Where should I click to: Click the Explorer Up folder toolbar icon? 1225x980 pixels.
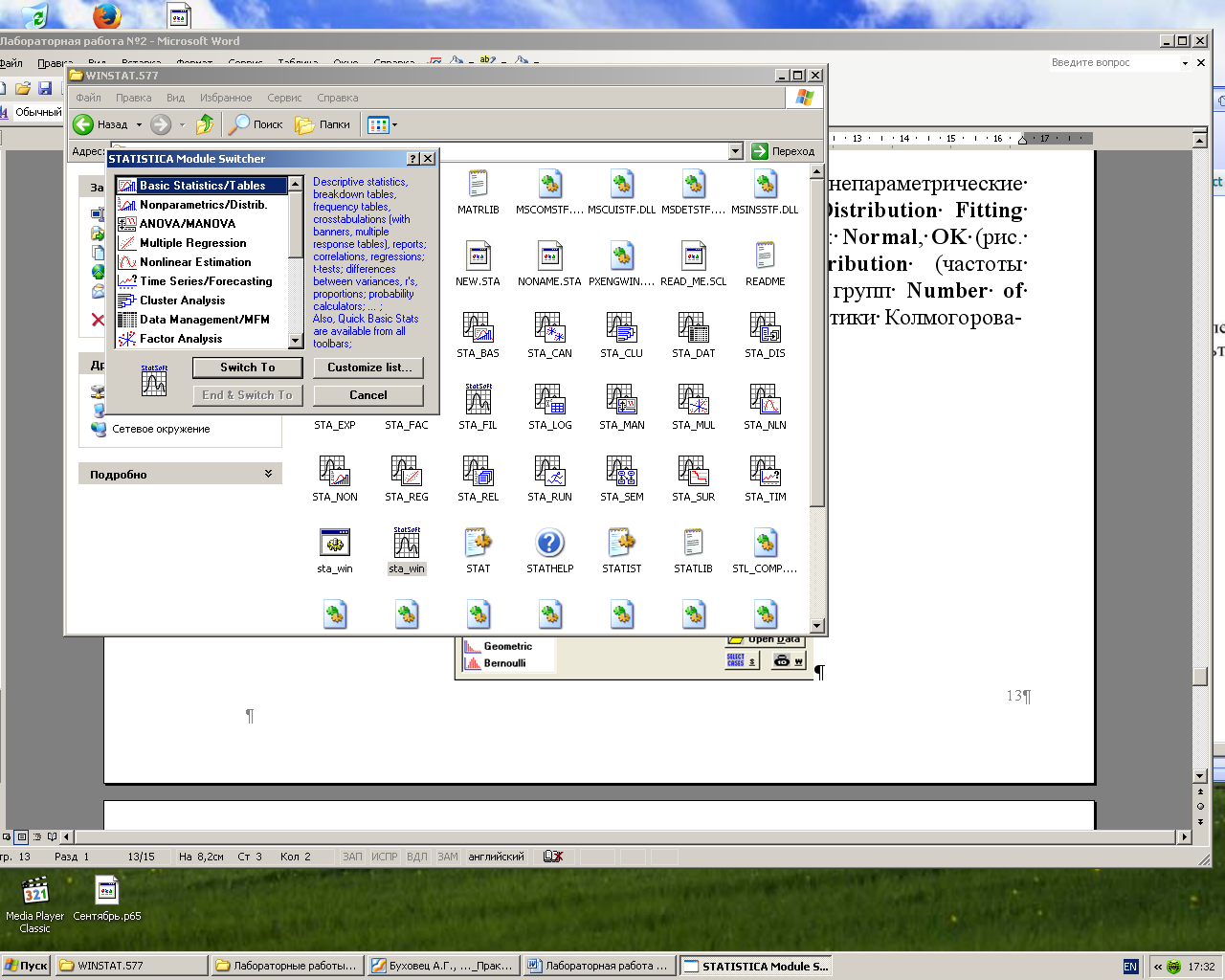[205, 124]
